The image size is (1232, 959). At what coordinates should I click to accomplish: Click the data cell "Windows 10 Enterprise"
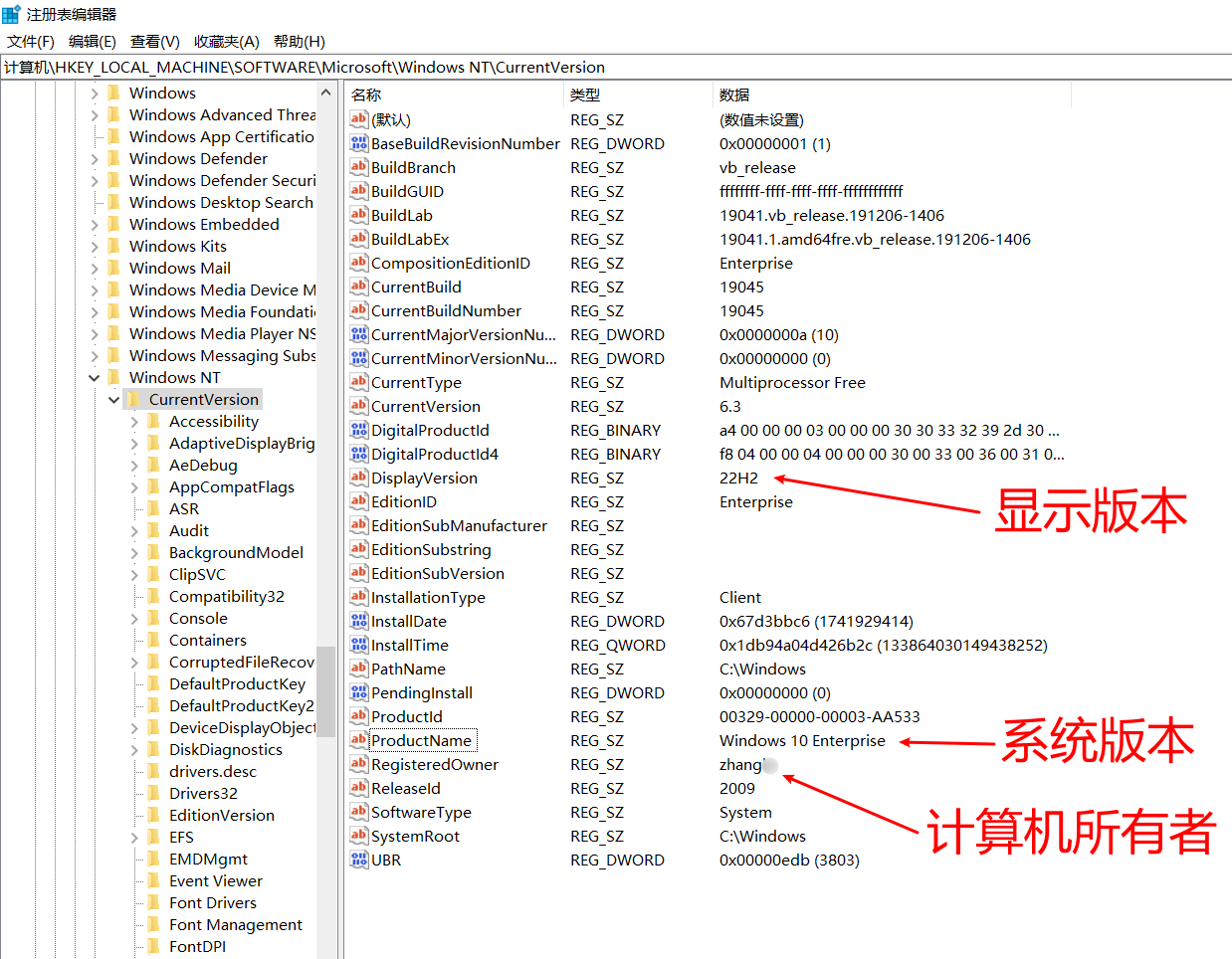(x=802, y=740)
